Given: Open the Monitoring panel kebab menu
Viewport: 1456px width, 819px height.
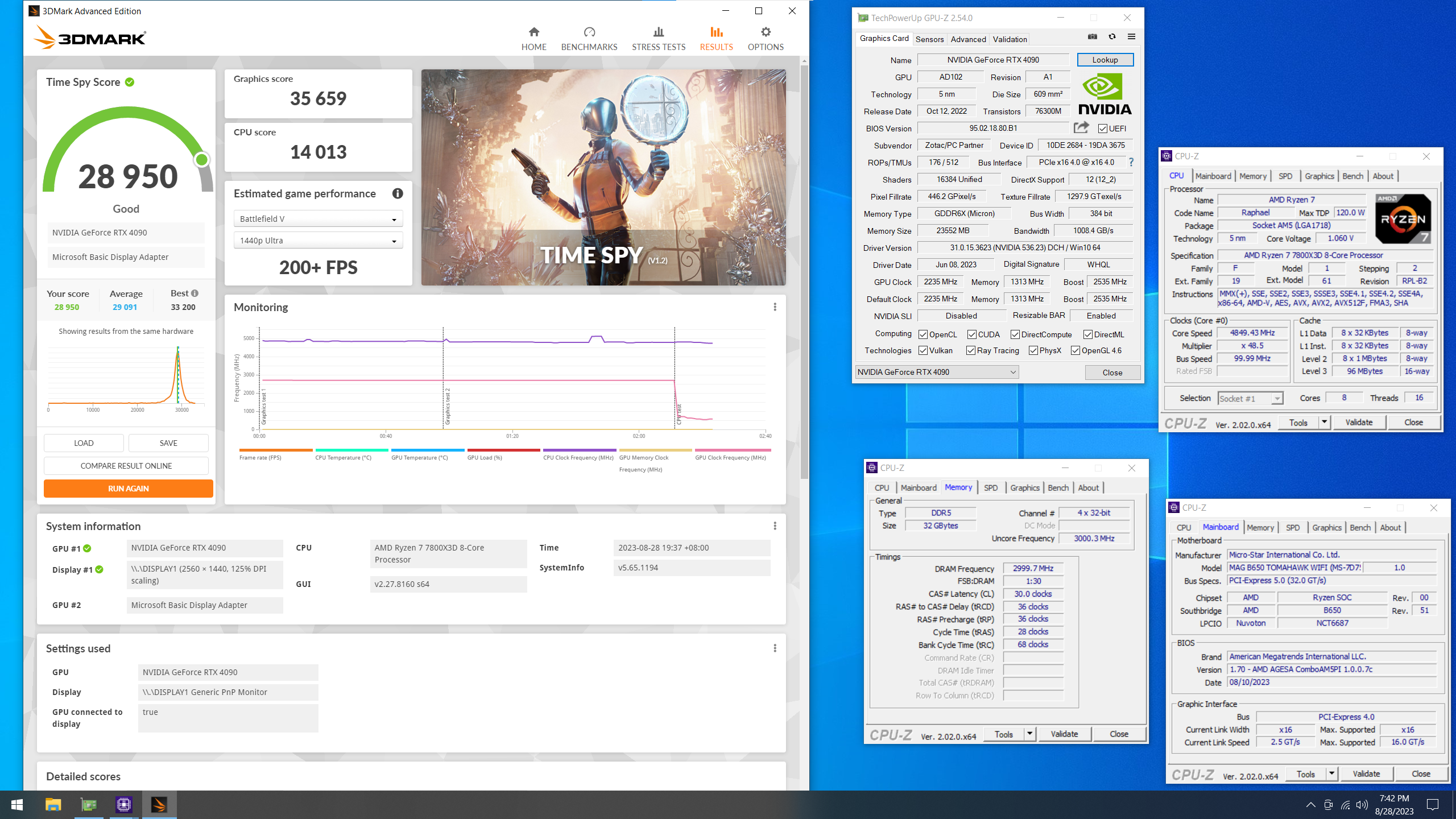Looking at the screenshot, I should (x=775, y=307).
